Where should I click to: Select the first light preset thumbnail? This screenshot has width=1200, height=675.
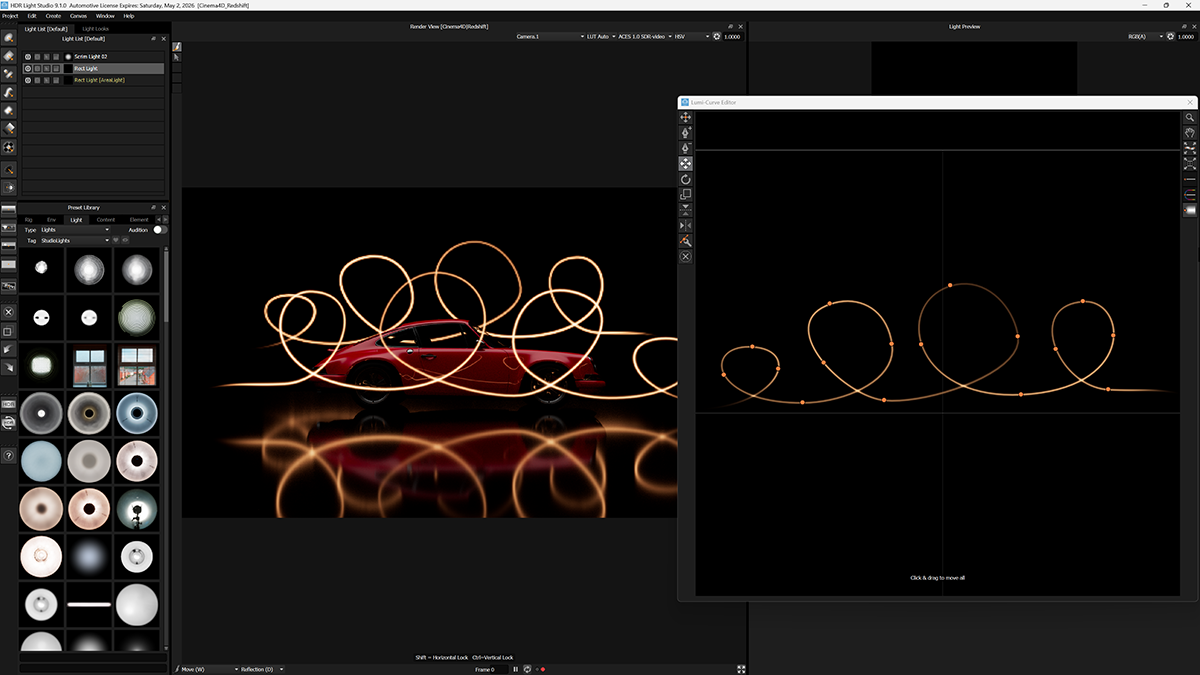[42, 268]
